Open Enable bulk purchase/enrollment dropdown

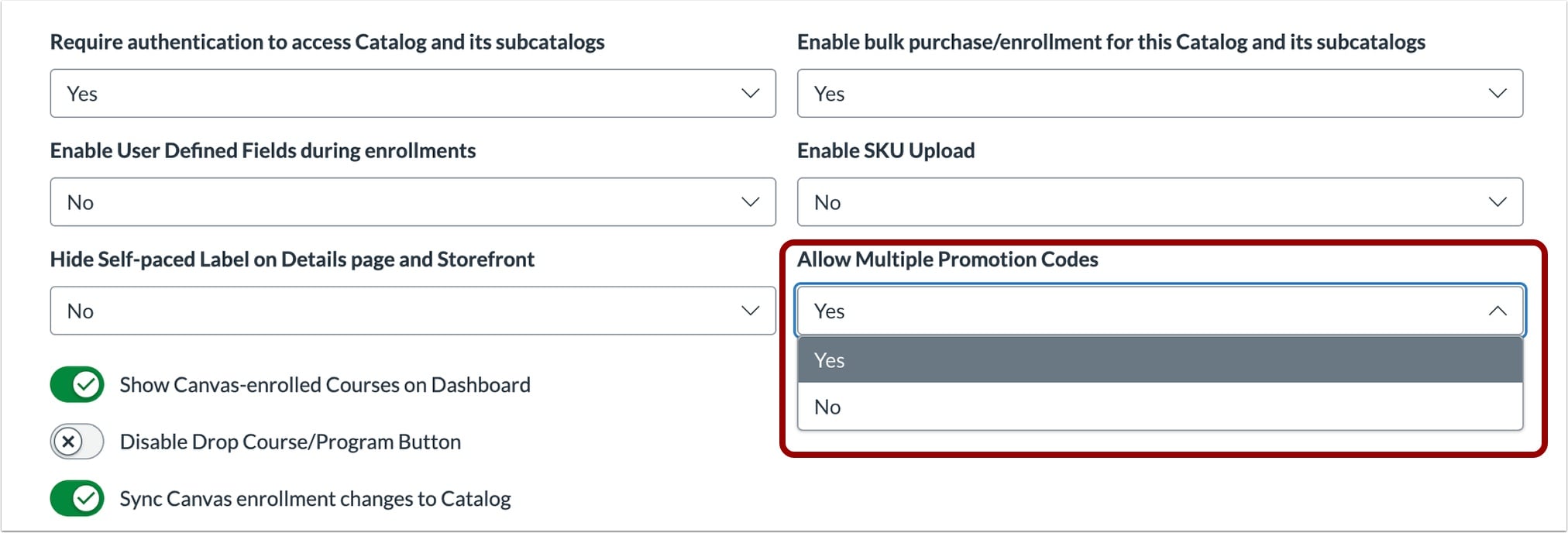coord(1159,94)
